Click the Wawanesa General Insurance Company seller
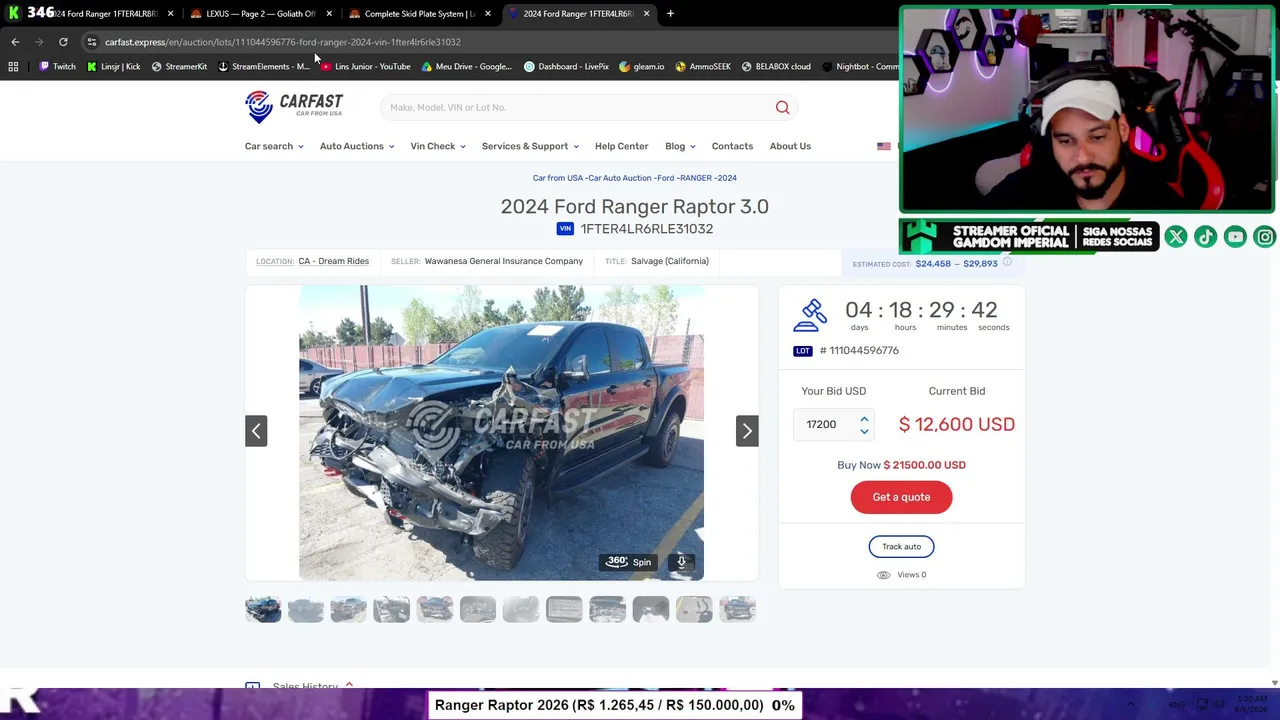Viewport: 1280px width, 720px height. [x=504, y=261]
